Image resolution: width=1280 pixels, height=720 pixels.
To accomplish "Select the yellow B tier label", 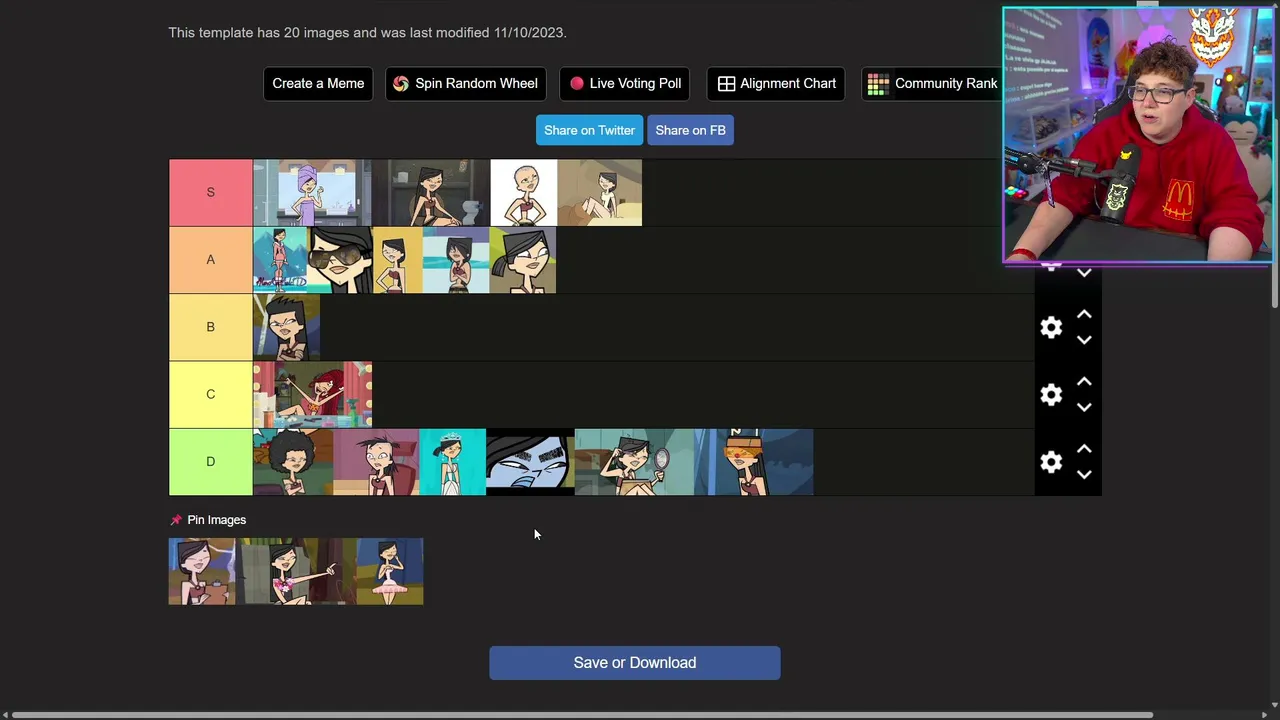I will click(210, 327).
